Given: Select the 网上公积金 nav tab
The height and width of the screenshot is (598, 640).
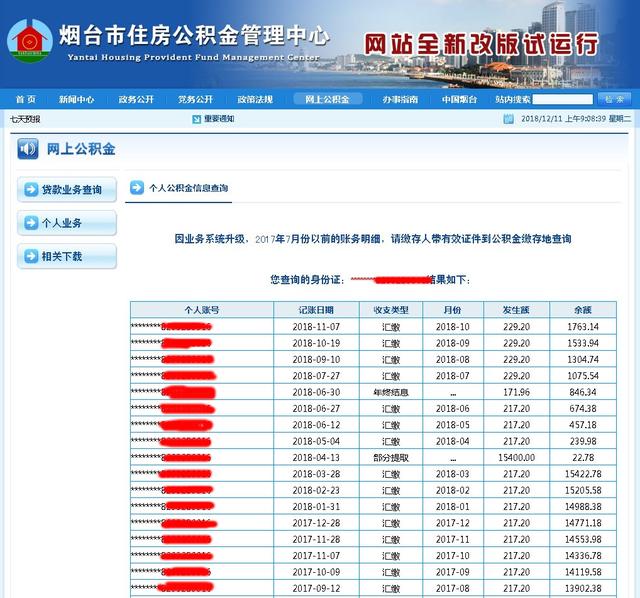Looking at the screenshot, I should (327, 99).
